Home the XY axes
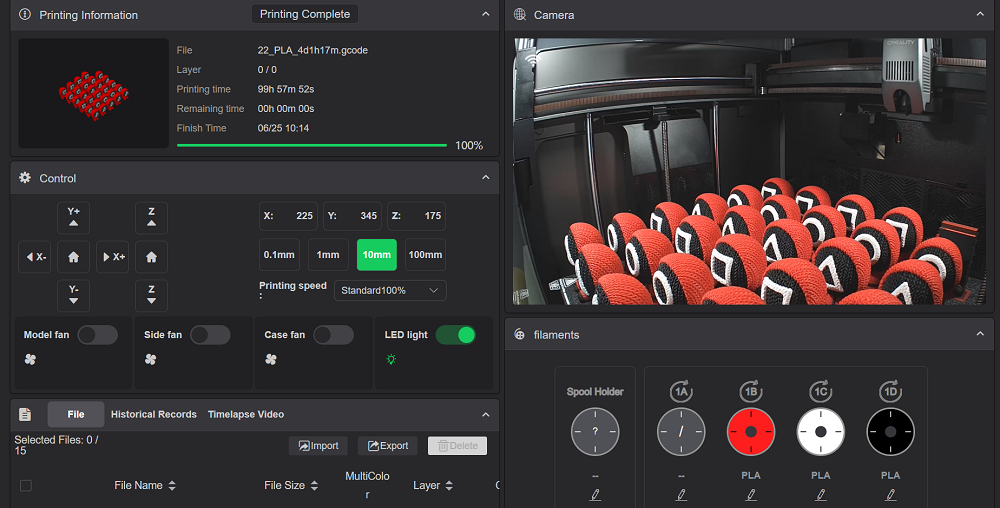 click(73, 257)
